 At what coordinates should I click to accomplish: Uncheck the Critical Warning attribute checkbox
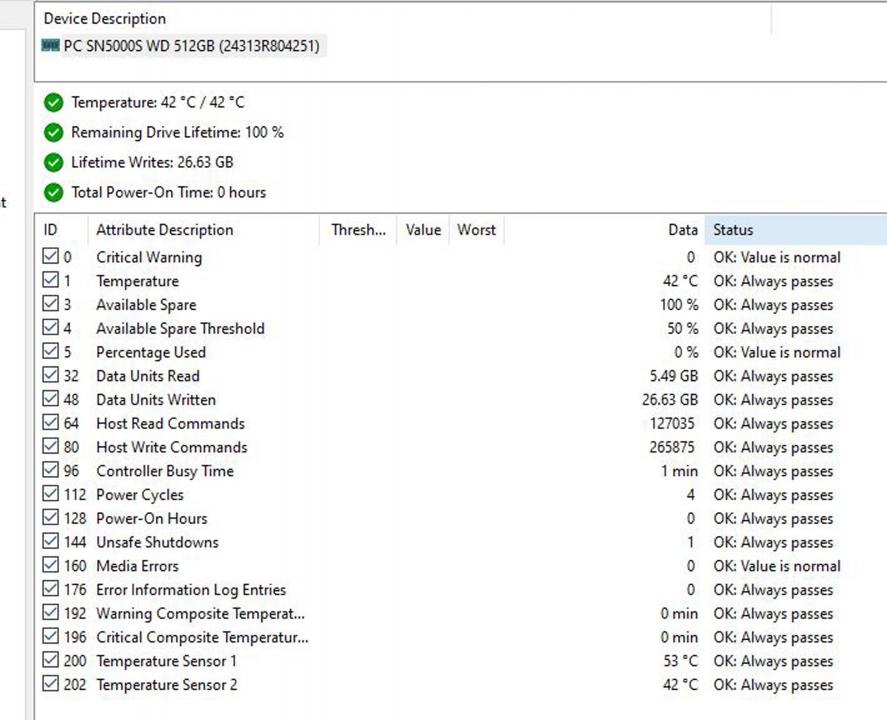(51, 257)
